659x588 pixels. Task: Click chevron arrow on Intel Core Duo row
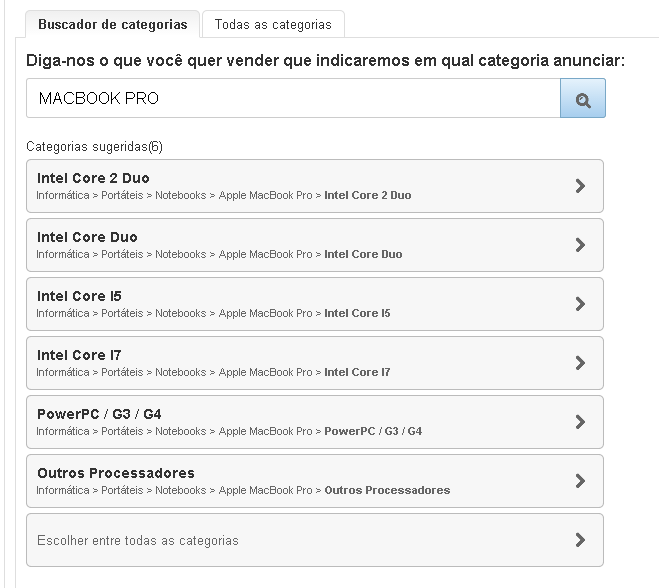pyautogui.click(x=580, y=245)
